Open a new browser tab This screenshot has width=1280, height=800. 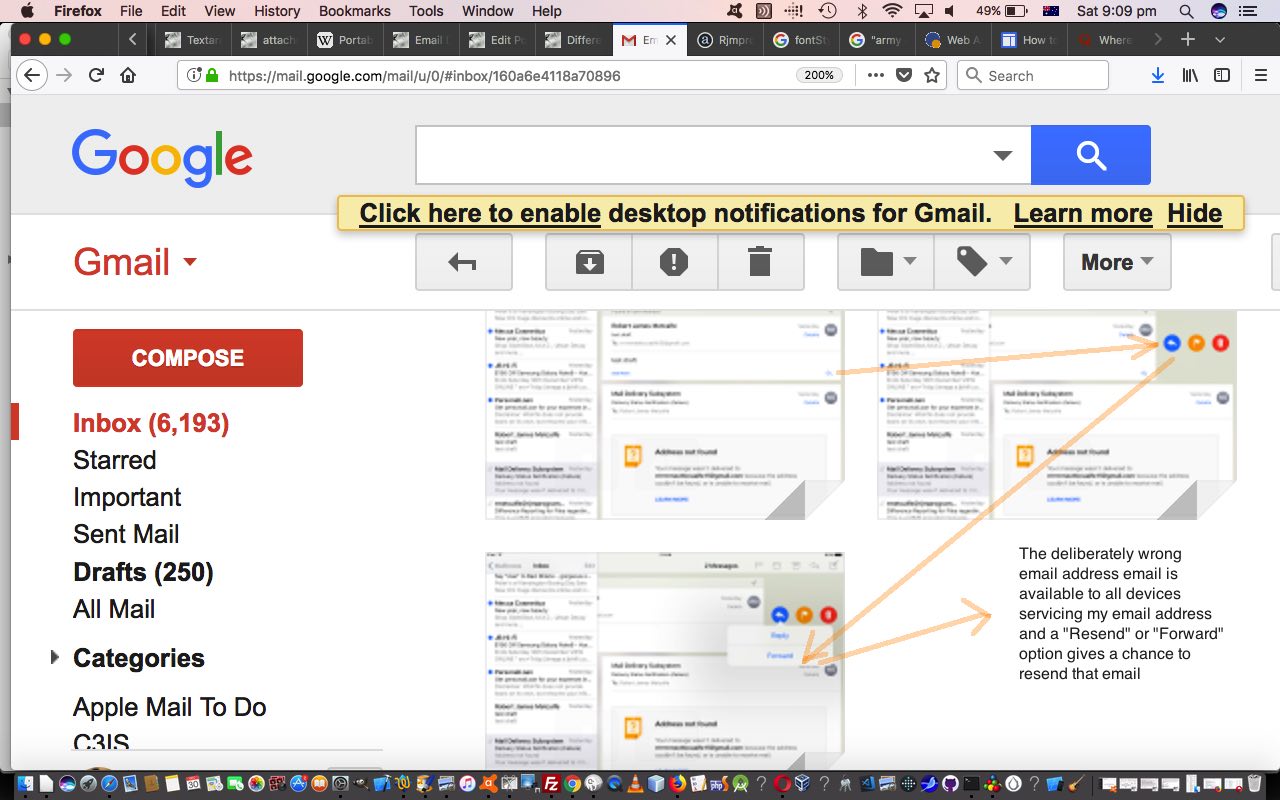(x=1188, y=40)
